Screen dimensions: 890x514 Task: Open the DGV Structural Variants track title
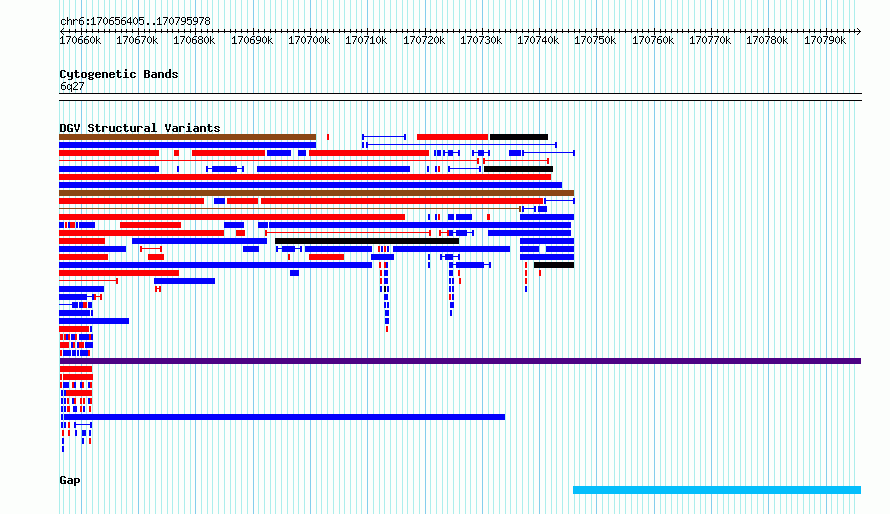[140, 128]
